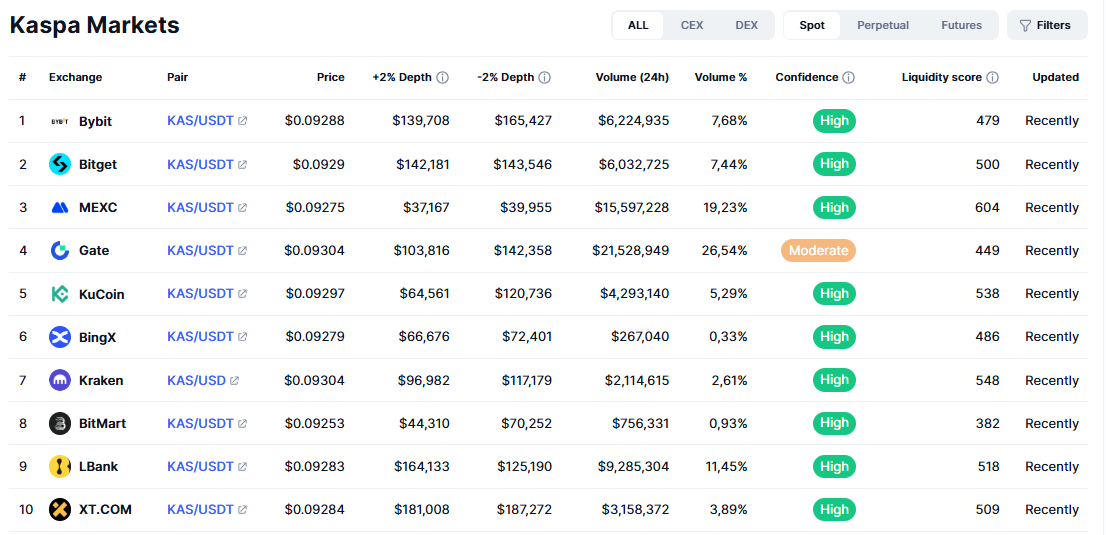The width and height of the screenshot is (1106, 535).
Task: Click XT.COM +2% depth $181,008
Action: [x=421, y=510]
